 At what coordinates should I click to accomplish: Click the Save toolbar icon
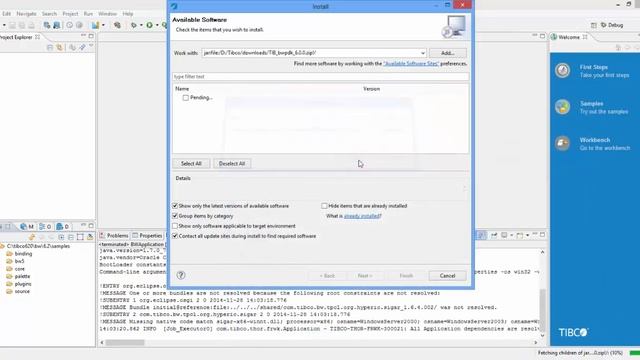click(x=12, y=25)
